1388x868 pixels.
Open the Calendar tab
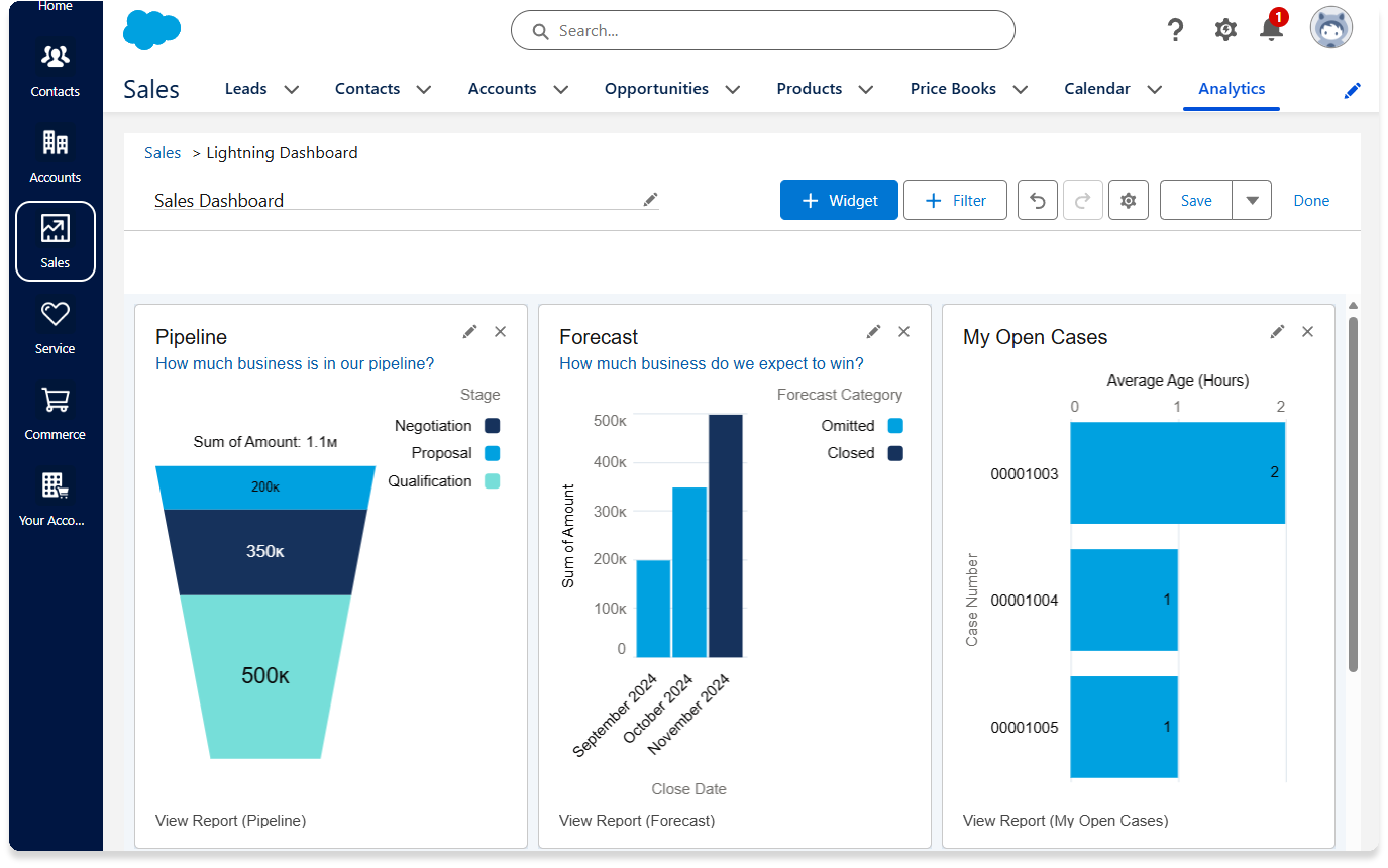pyautogui.click(x=1097, y=89)
